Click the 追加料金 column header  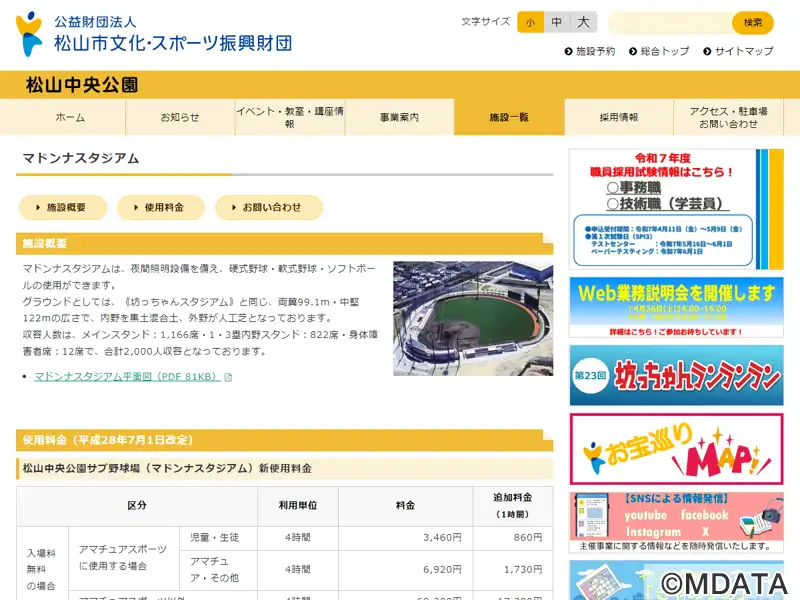click(513, 506)
